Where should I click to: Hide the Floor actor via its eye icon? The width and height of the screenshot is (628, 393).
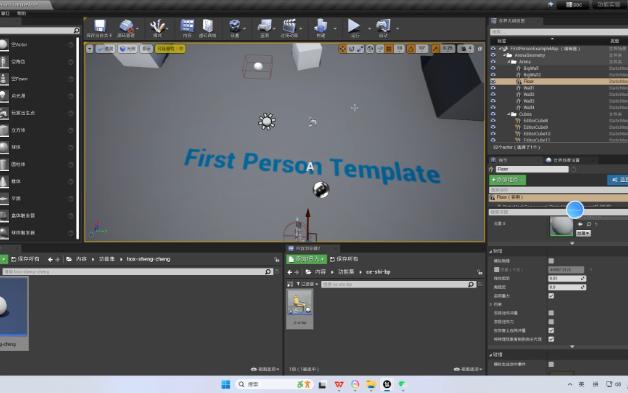pos(493,81)
